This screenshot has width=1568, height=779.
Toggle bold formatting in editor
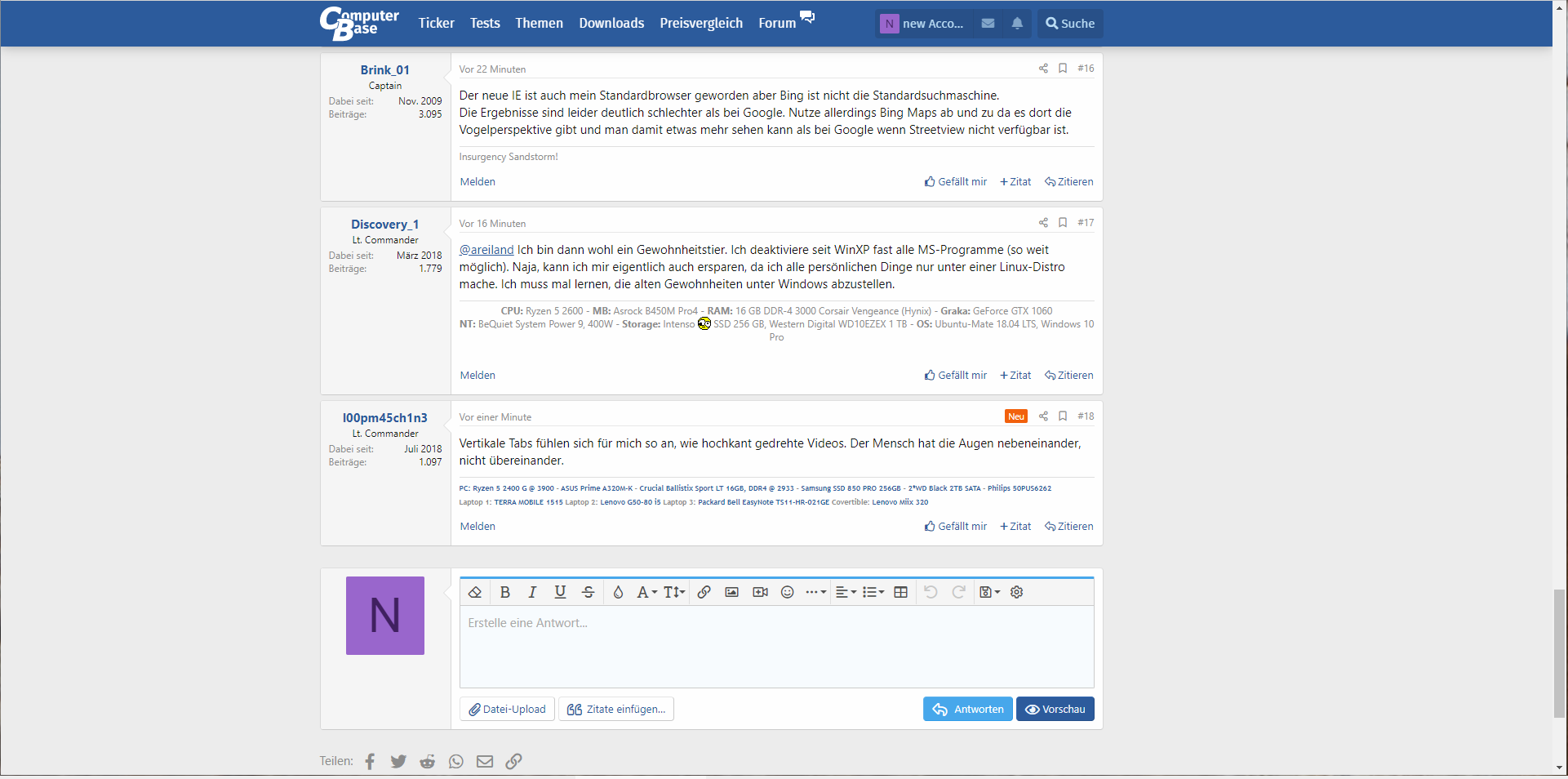(x=505, y=592)
